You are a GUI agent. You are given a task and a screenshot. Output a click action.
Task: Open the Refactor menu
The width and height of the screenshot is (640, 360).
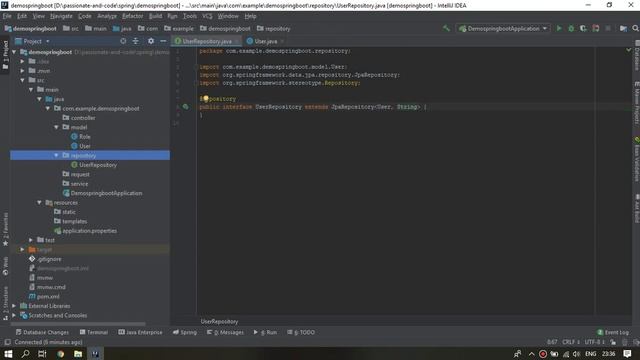133,16
